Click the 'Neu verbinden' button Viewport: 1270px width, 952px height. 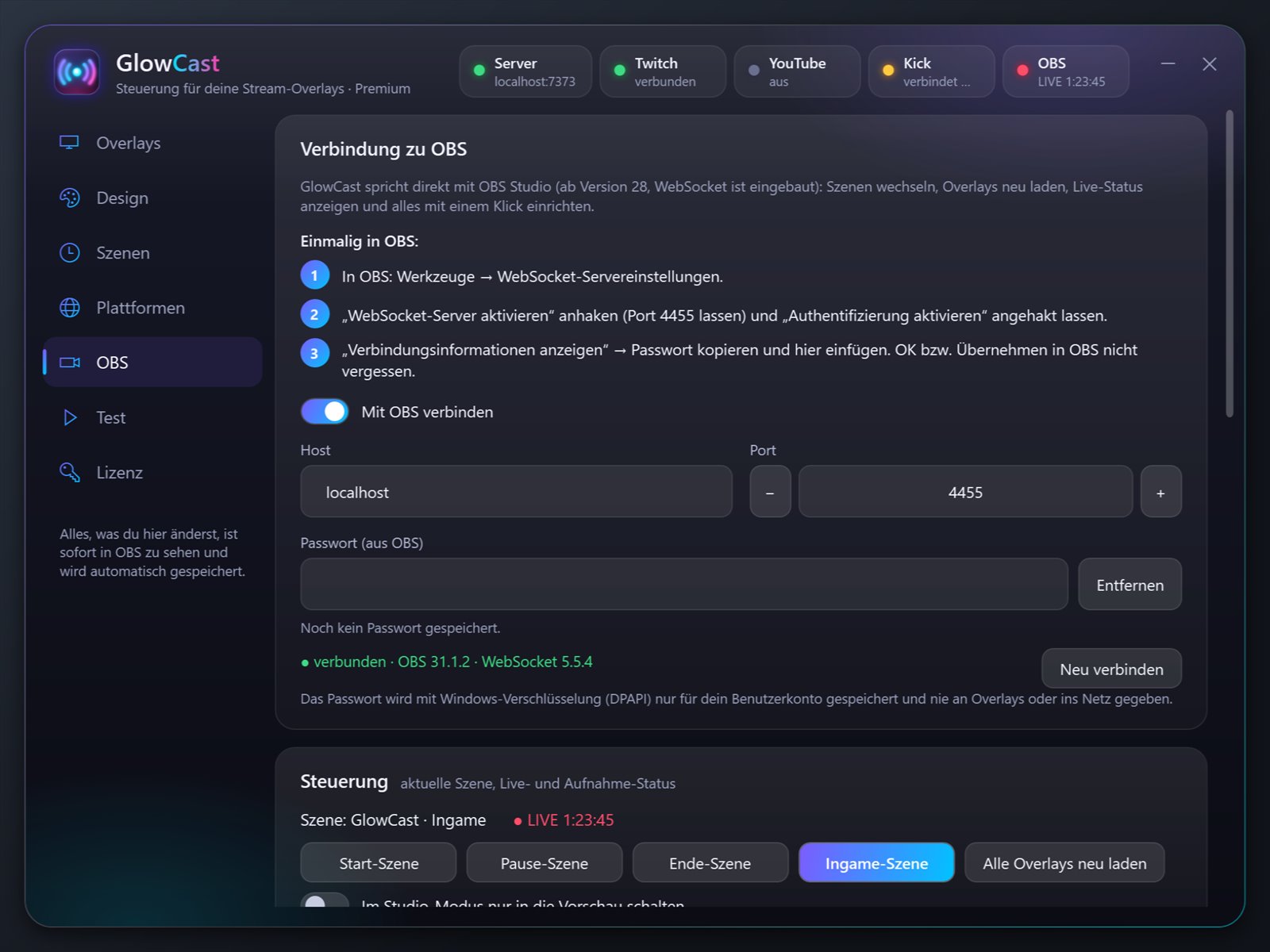[x=1111, y=669]
